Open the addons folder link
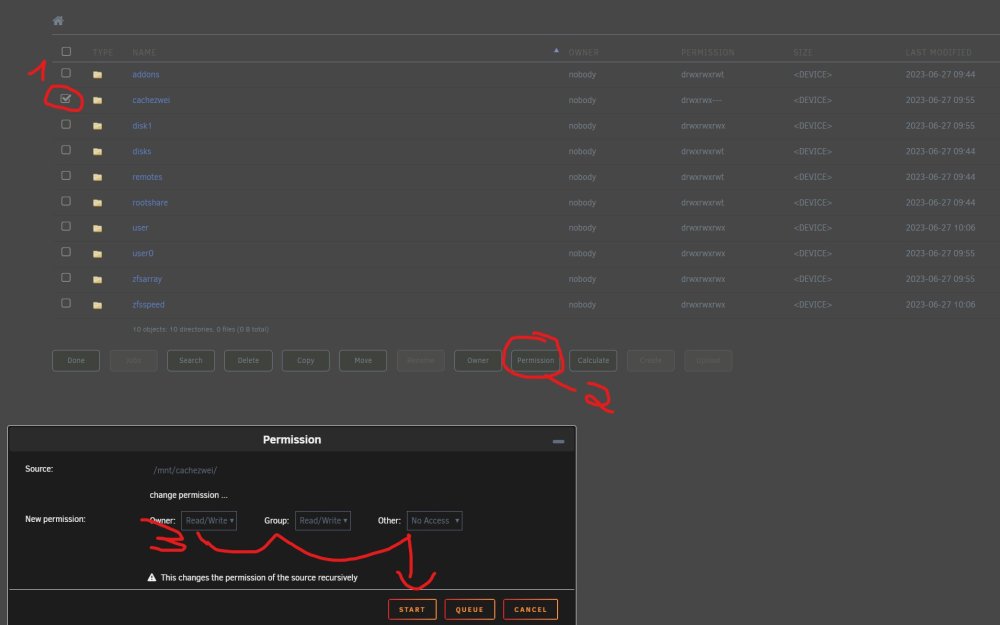 [x=146, y=75]
